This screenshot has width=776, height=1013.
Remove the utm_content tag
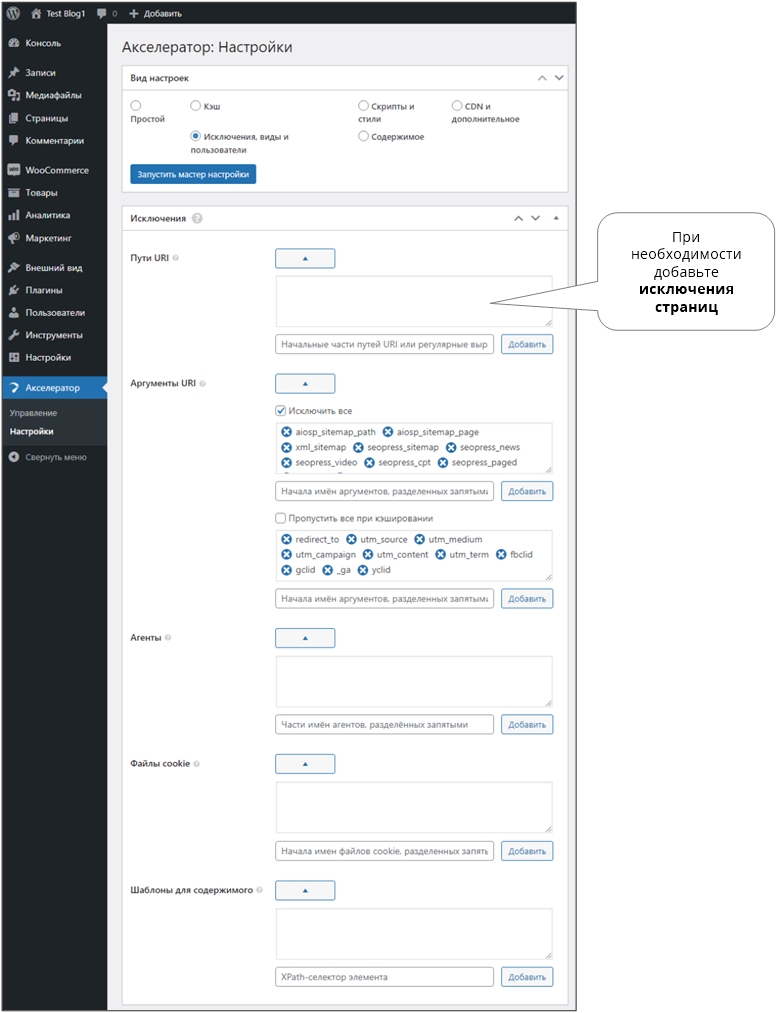tap(368, 554)
